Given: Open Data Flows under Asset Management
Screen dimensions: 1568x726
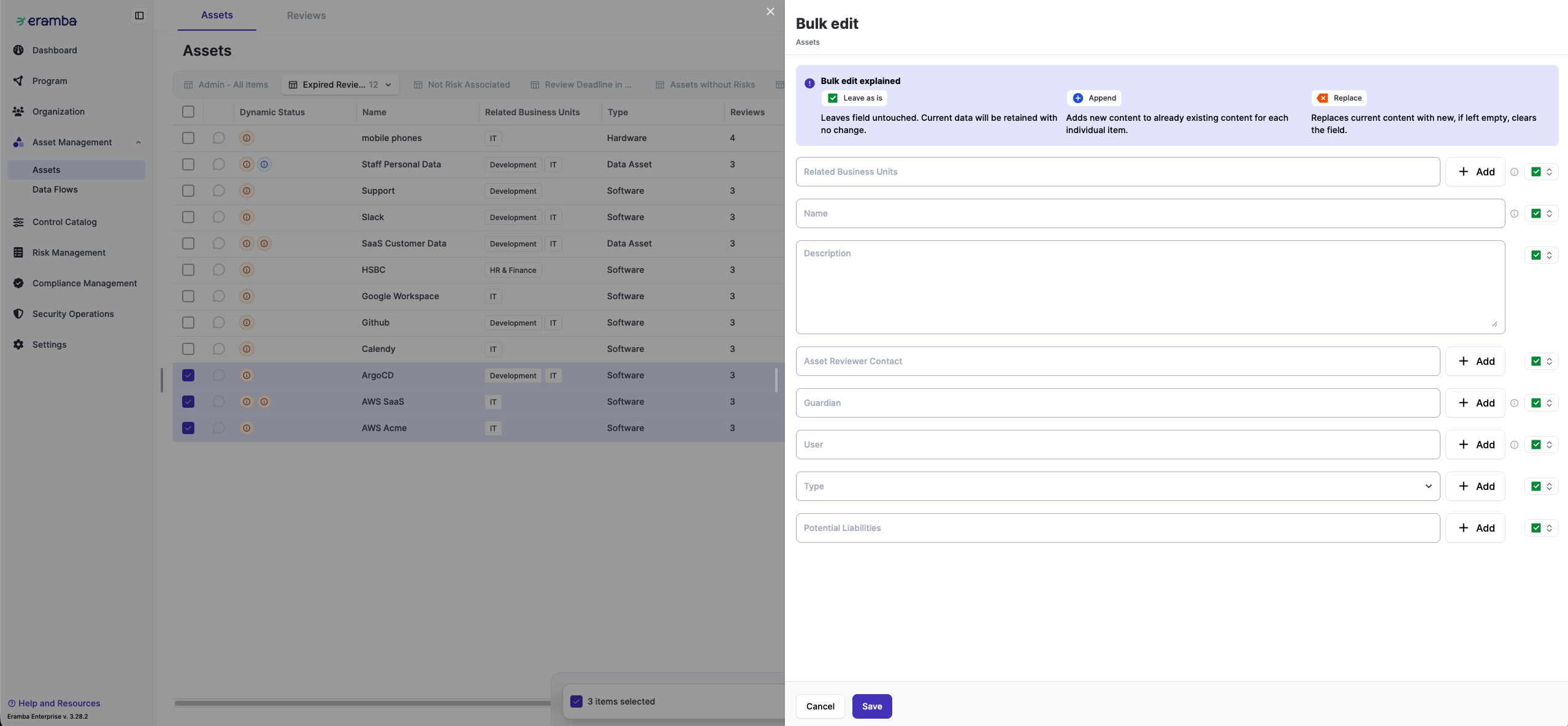Looking at the screenshot, I should click(55, 189).
